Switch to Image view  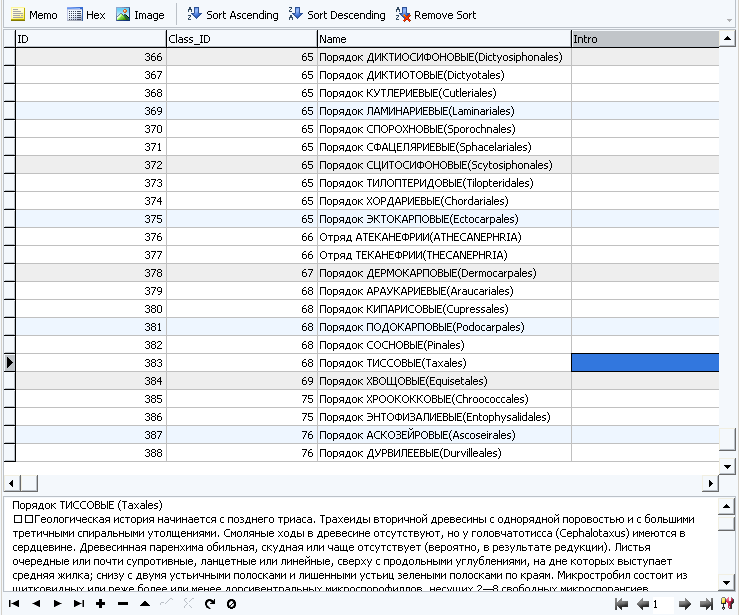coord(140,15)
